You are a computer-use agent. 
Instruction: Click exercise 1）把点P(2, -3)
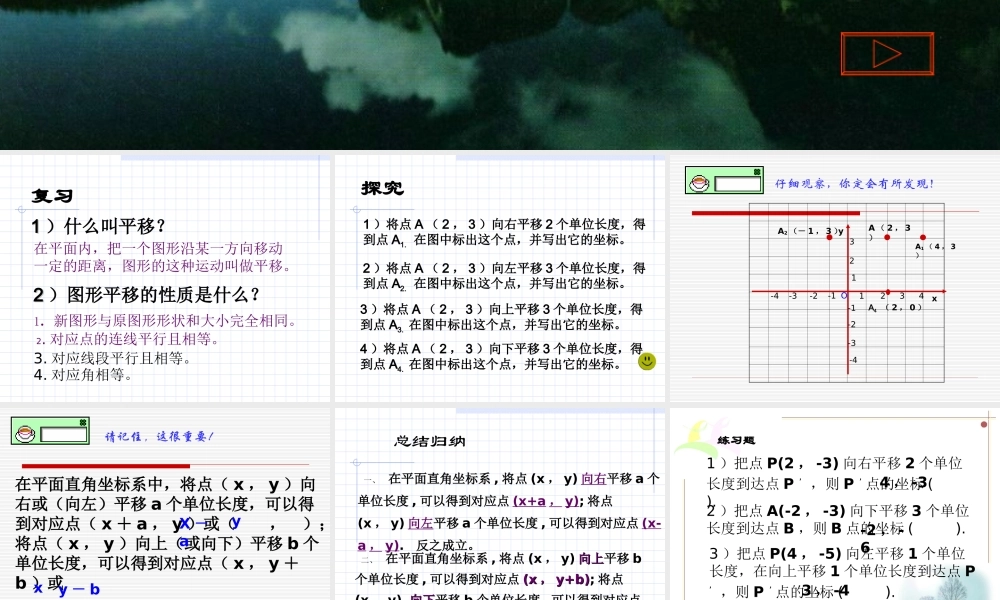834,481
